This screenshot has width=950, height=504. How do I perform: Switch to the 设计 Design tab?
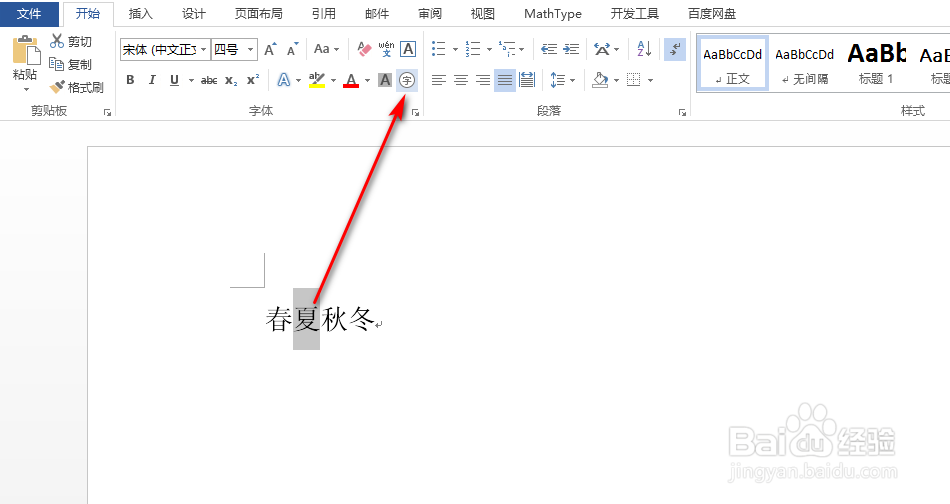click(194, 13)
